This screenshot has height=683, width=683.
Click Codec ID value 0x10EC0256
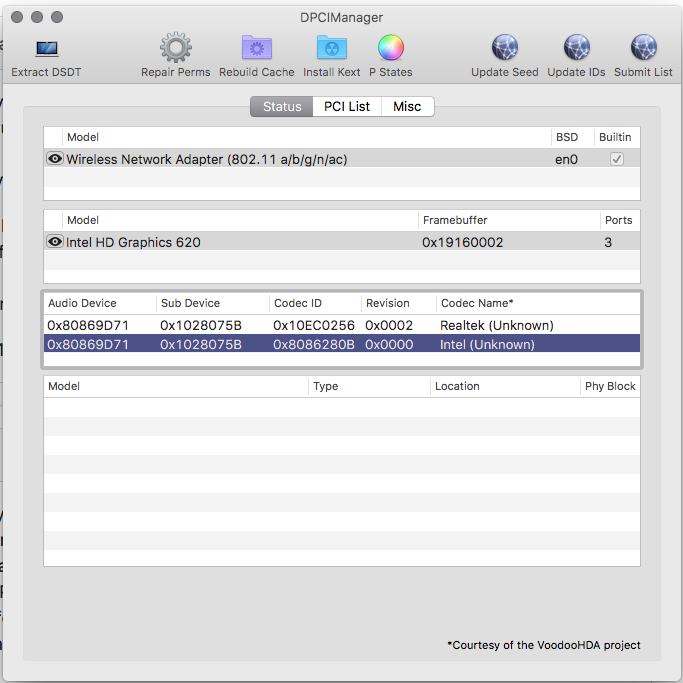tap(314, 325)
